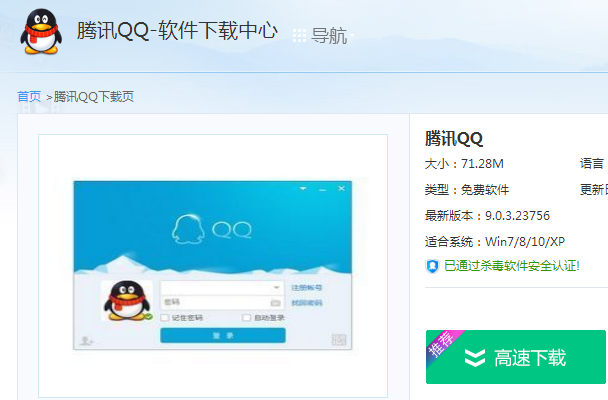Go to 首页 breadcrumb link
The height and width of the screenshot is (400, 608).
click(29, 97)
